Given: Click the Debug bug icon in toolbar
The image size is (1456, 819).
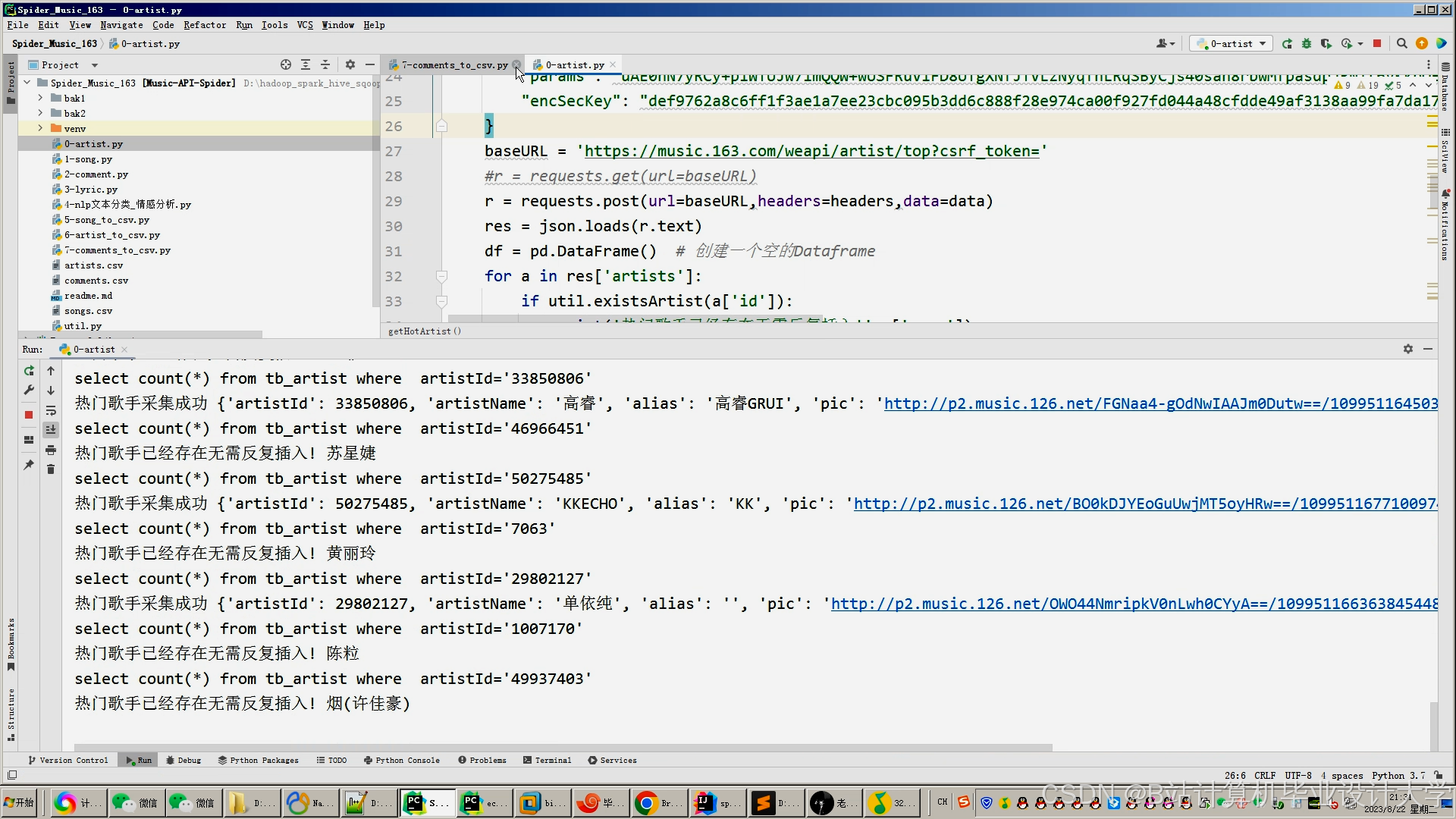Looking at the screenshot, I should click(x=1306, y=44).
